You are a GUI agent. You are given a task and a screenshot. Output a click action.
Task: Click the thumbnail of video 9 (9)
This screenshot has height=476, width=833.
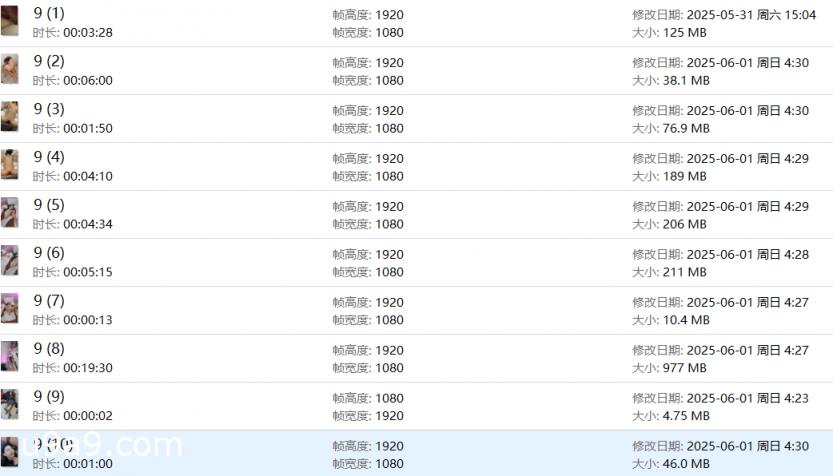10,404
